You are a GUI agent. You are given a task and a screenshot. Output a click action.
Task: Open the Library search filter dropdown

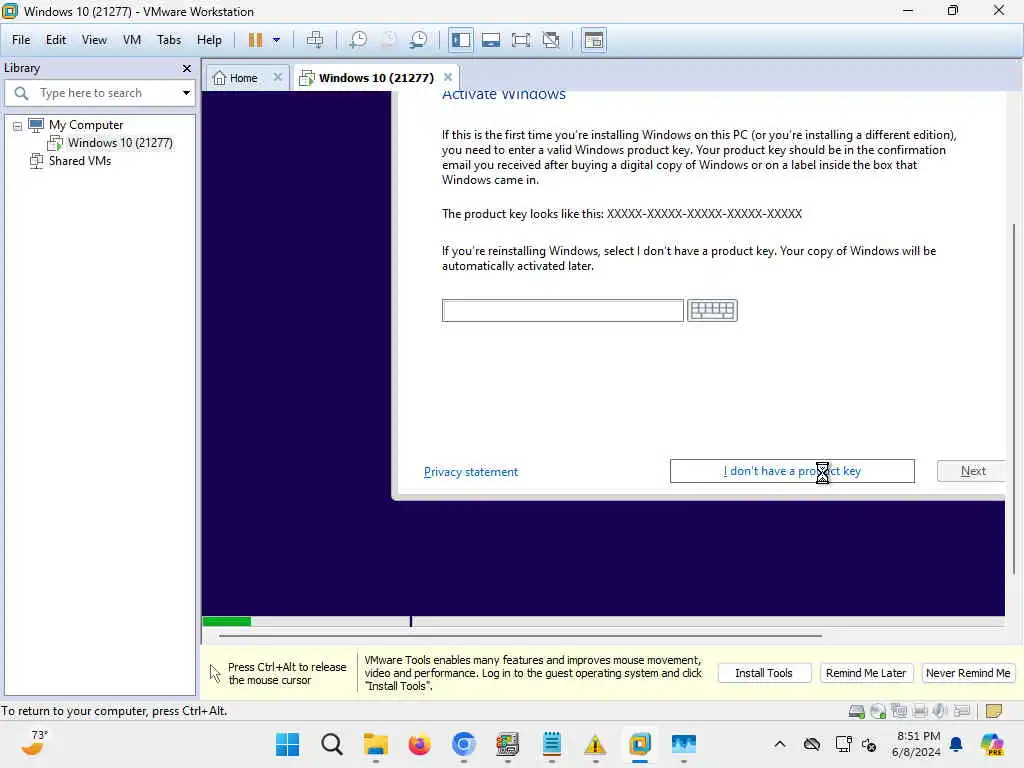point(186,93)
